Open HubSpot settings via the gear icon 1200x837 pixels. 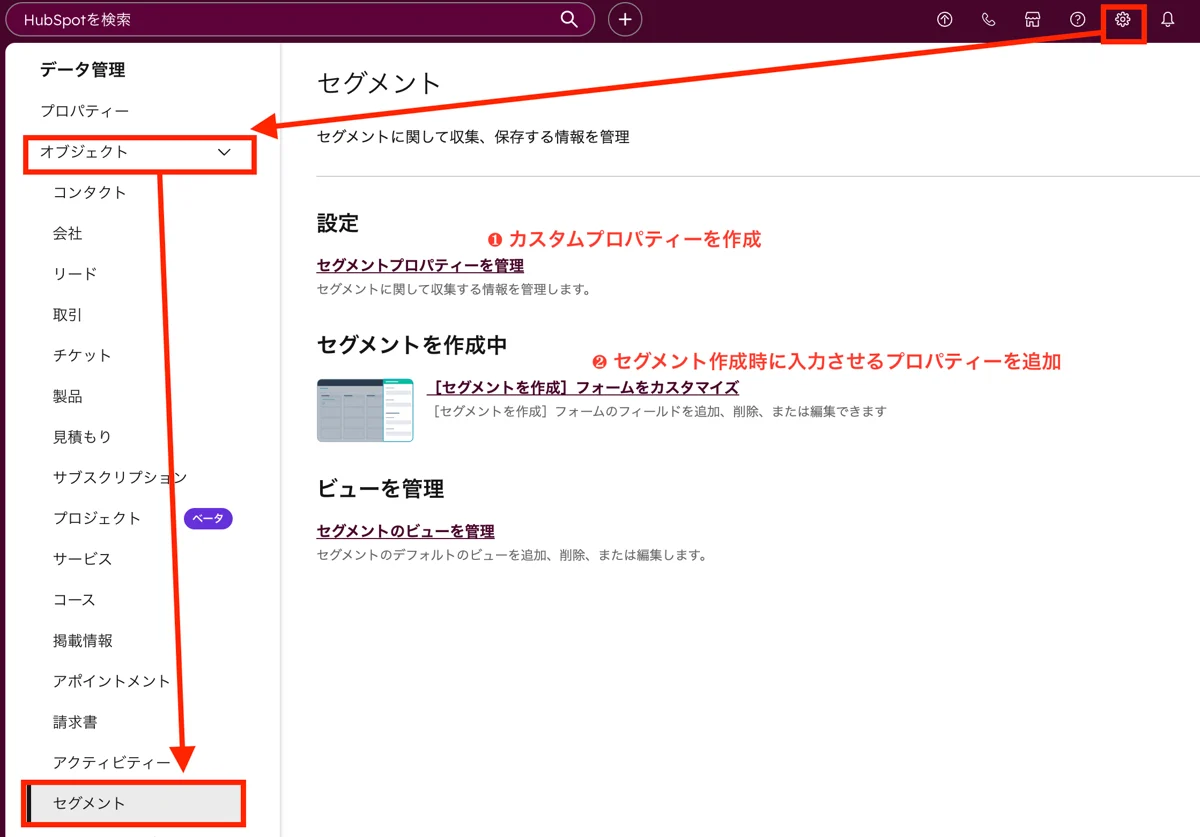[1123, 19]
